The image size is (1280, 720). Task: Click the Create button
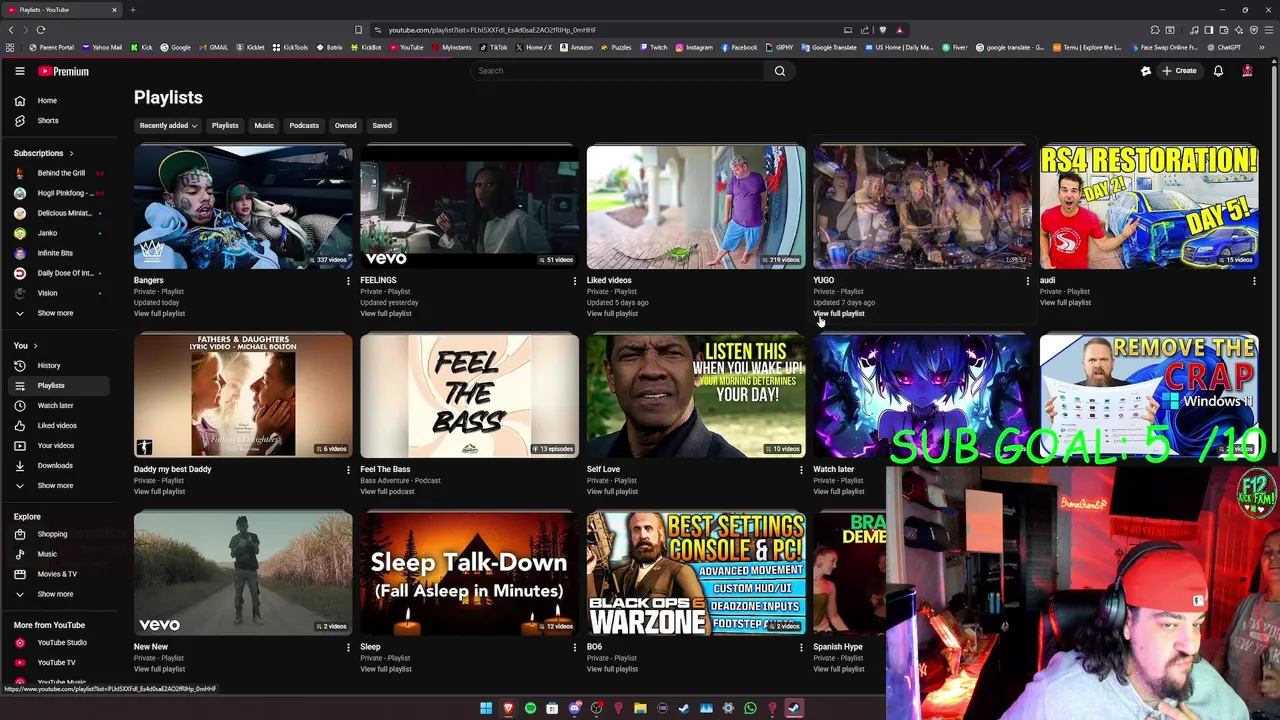[1179, 71]
